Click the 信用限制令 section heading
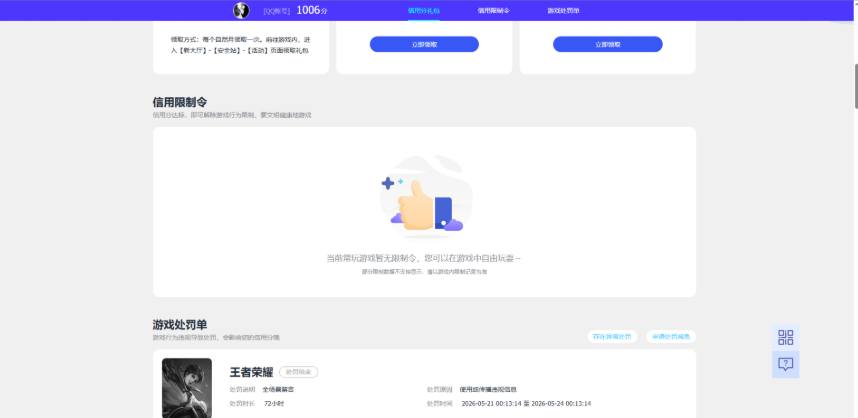Viewport: 858px width, 418px height. tap(180, 102)
